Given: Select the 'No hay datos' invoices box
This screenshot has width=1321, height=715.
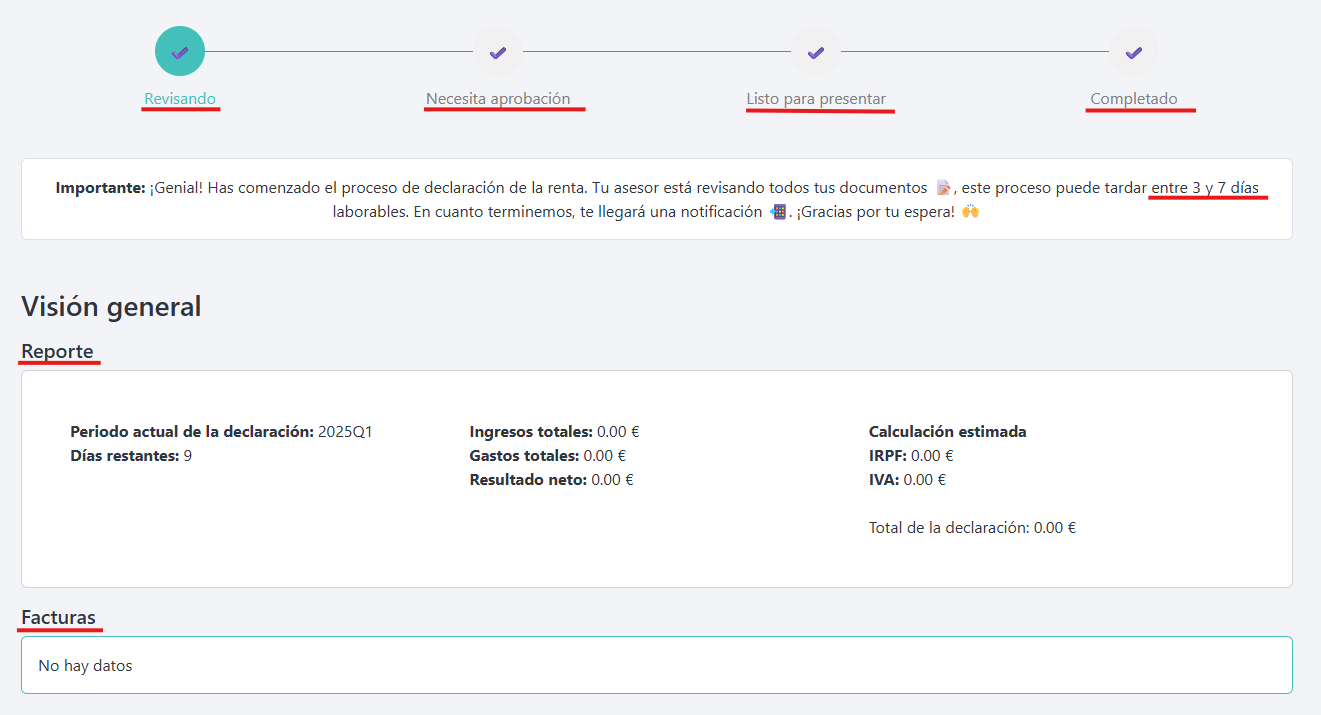Looking at the screenshot, I should coord(656,665).
